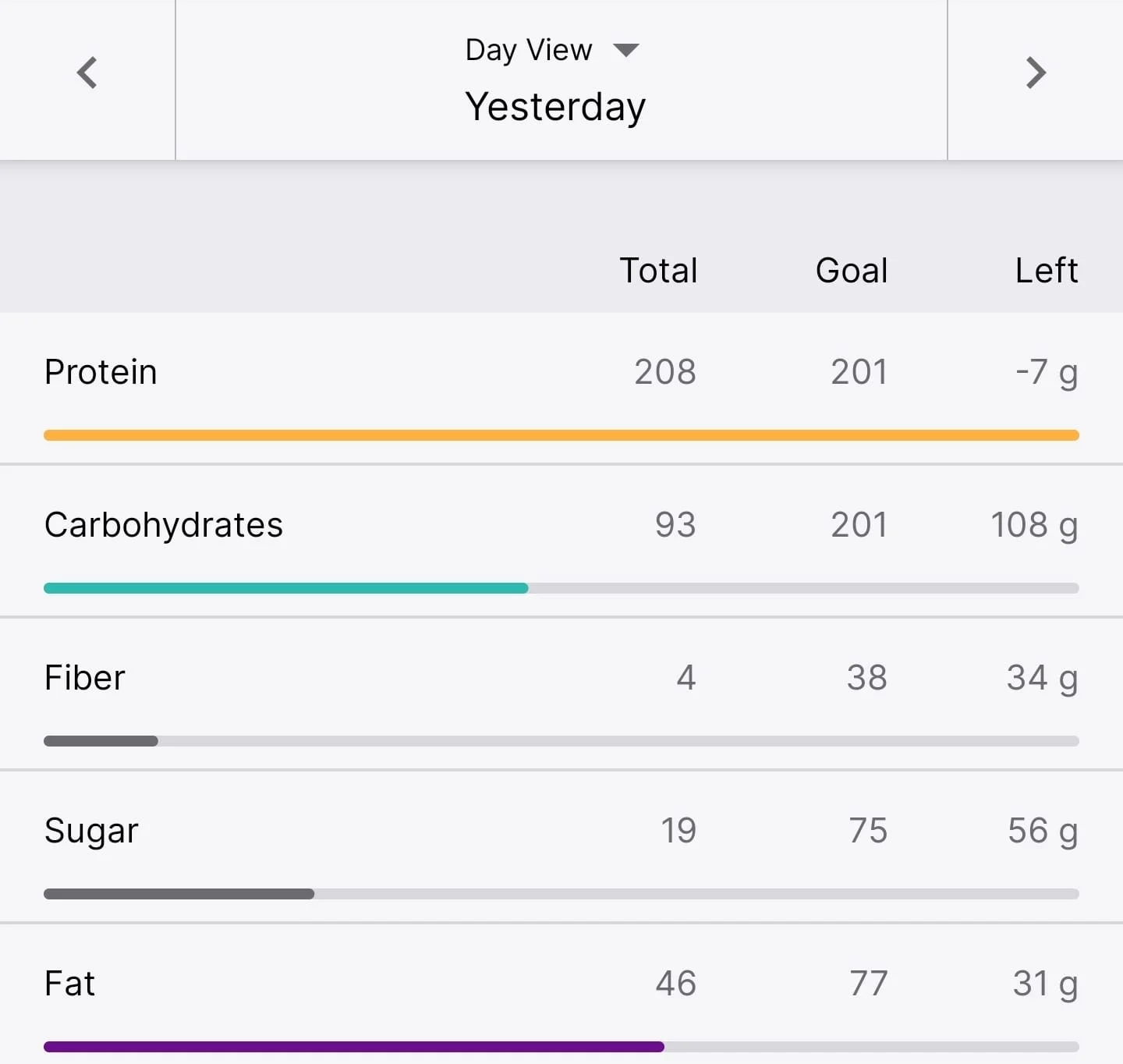1123x1064 pixels.
Task: Tap the Carbohydrates remaining 108 g value
Action: click(1034, 526)
